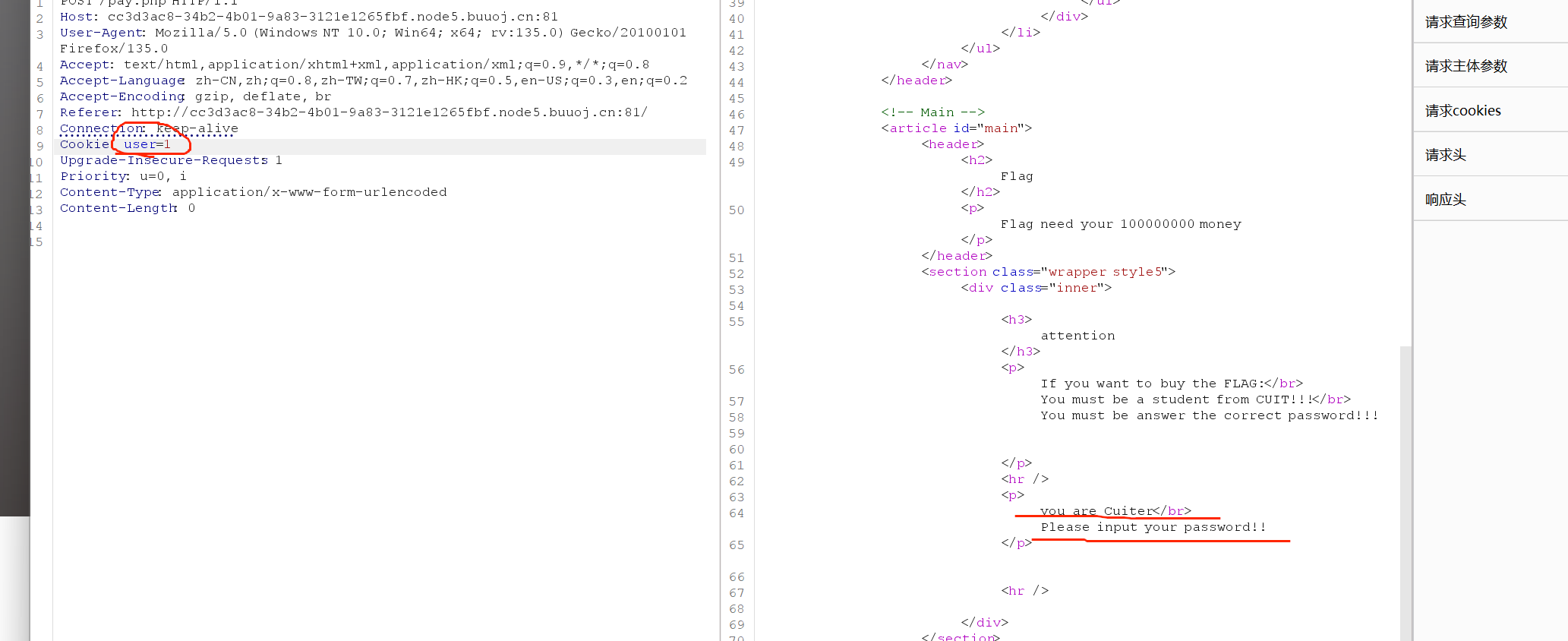Click the Host header line
Image resolution: width=1568 pixels, height=641 pixels.
point(308,17)
